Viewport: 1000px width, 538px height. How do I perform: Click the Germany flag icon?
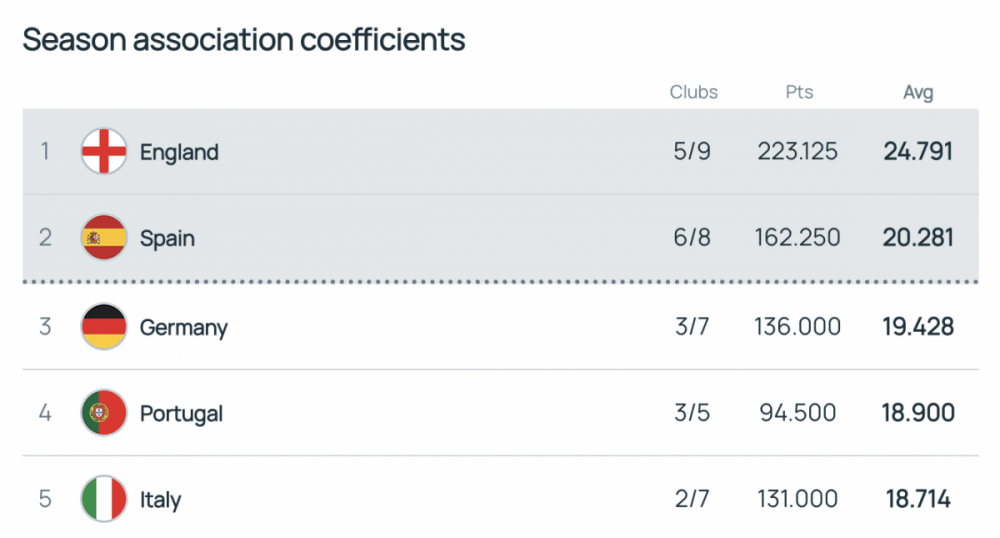pyautogui.click(x=104, y=327)
